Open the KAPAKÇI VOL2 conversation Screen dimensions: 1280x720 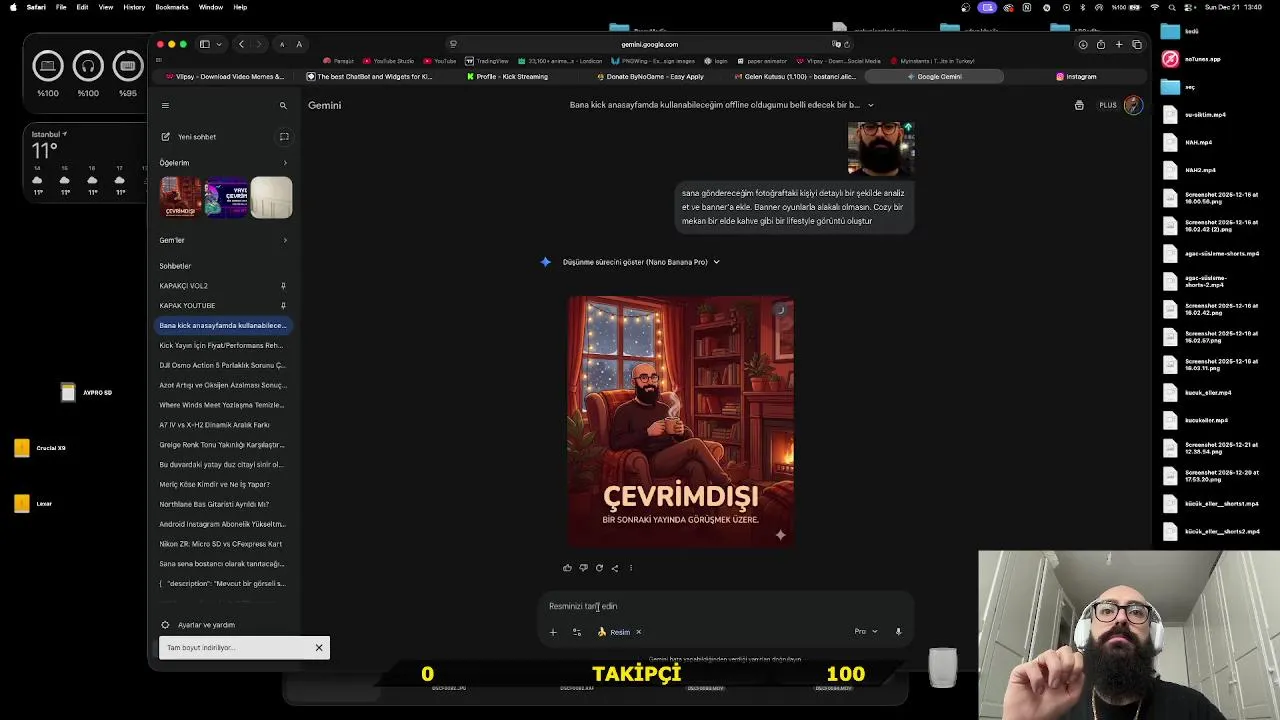184,286
